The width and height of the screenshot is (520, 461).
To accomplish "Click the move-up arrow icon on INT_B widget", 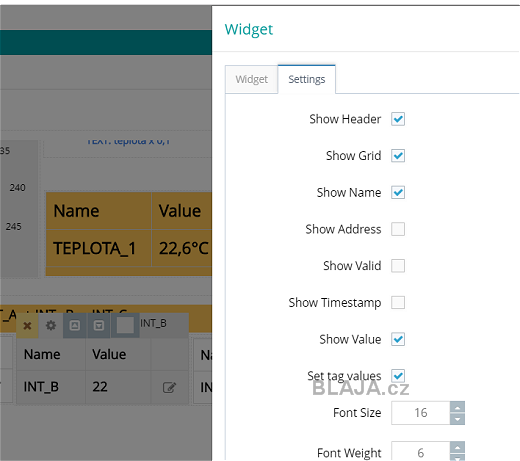I will pos(75,325).
